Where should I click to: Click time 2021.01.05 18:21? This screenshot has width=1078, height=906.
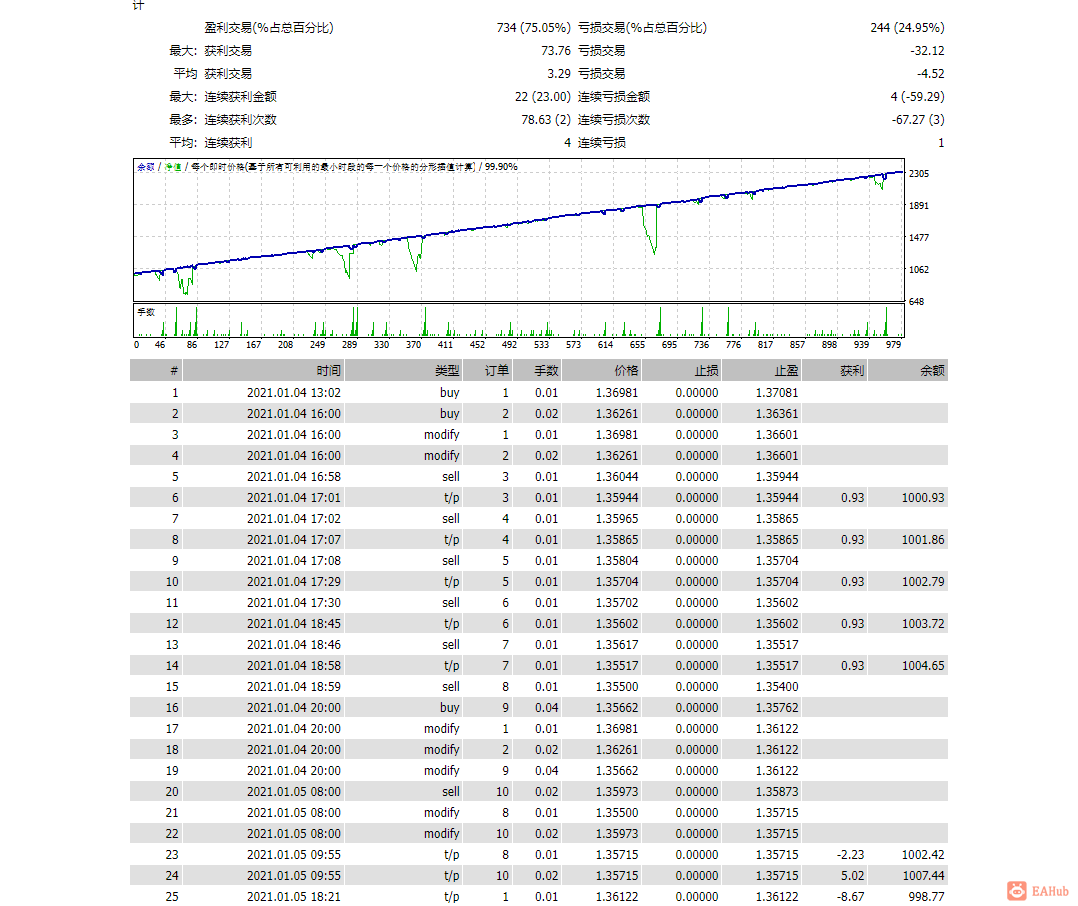tap(294, 896)
